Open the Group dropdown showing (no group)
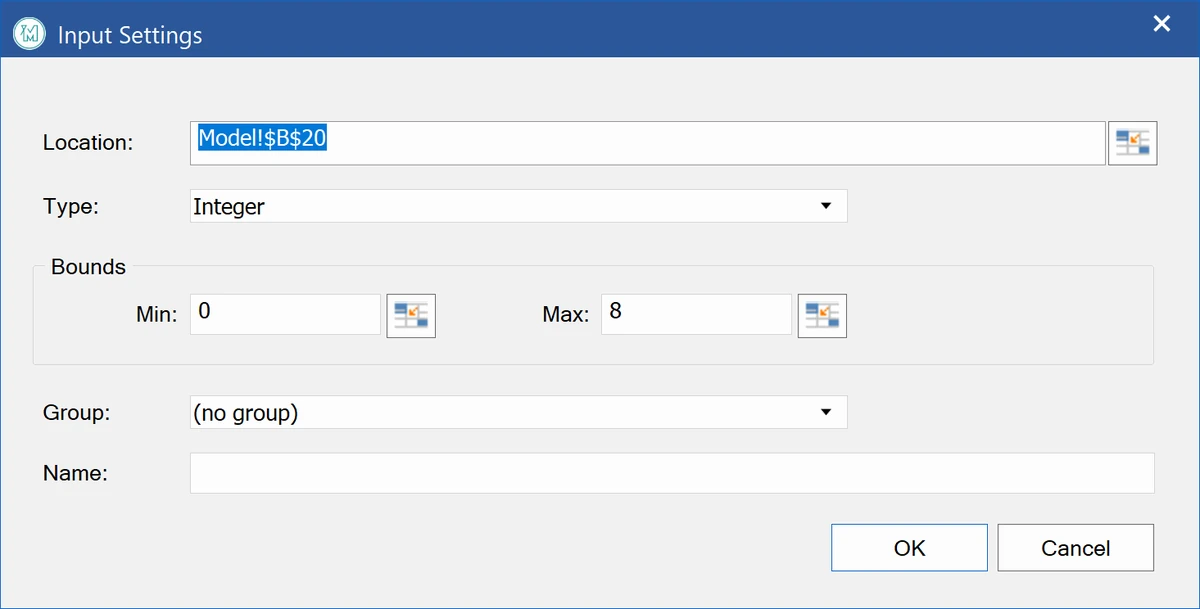Screen dimensions: 1200x609 click(518, 412)
